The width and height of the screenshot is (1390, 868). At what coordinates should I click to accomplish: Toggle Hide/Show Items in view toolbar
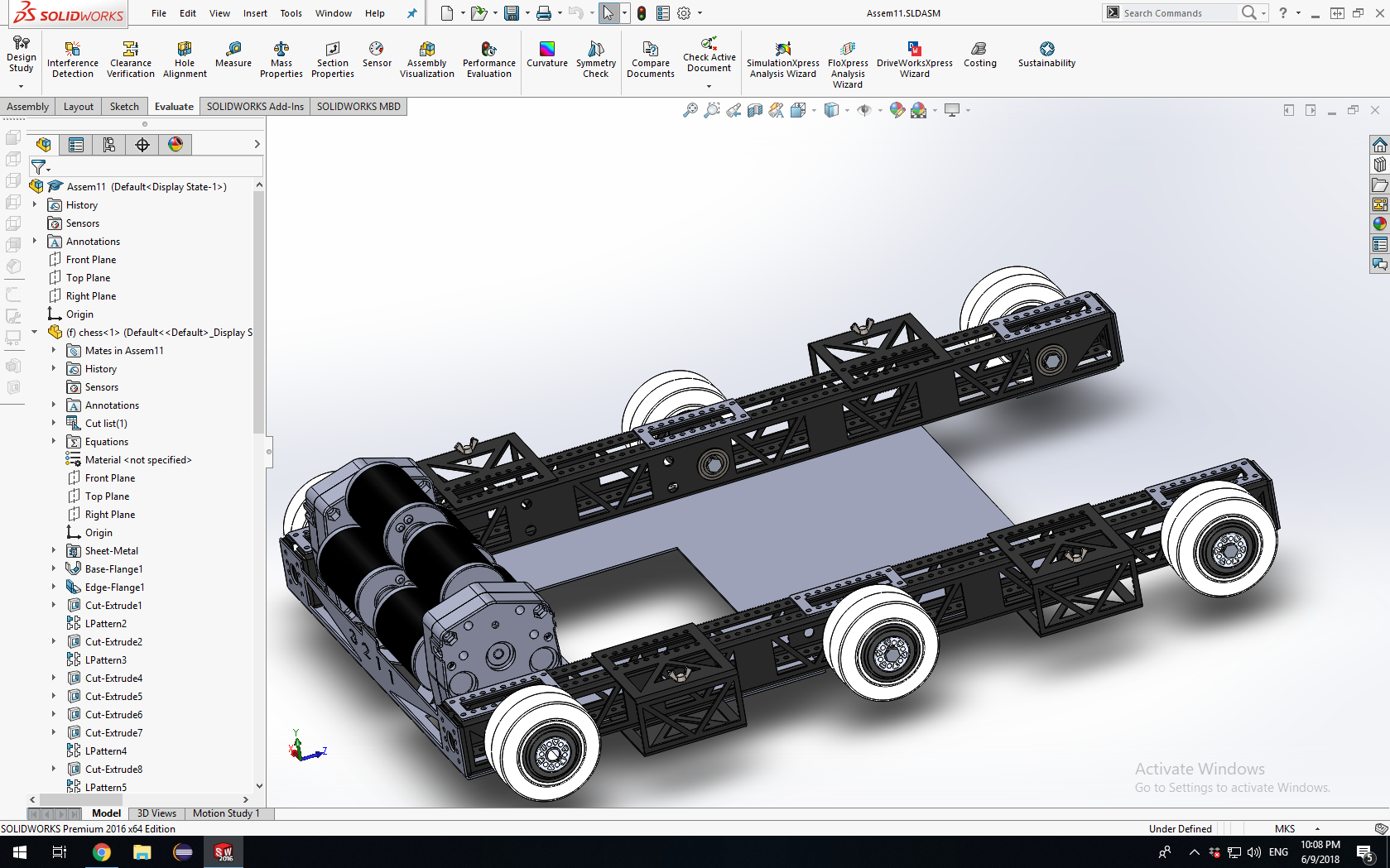coord(864,110)
